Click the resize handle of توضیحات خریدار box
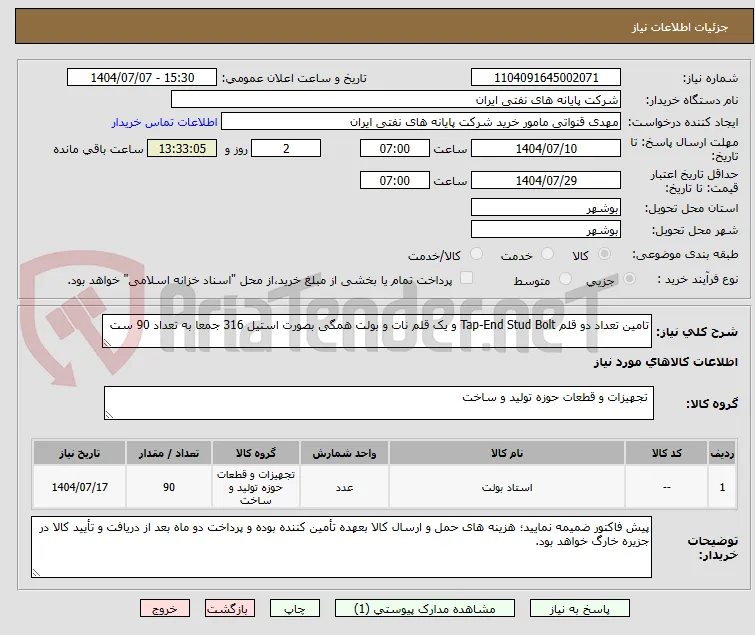 tap(36, 572)
